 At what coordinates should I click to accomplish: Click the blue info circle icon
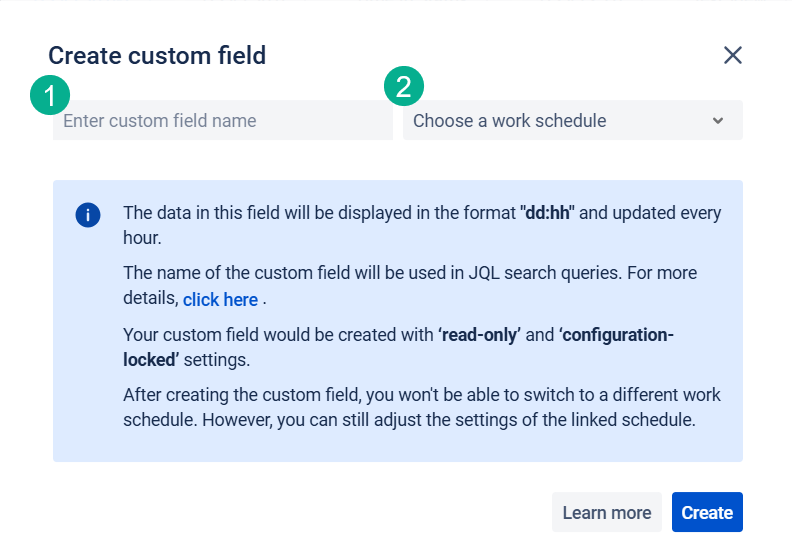pyautogui.click(x=88, y=215)
